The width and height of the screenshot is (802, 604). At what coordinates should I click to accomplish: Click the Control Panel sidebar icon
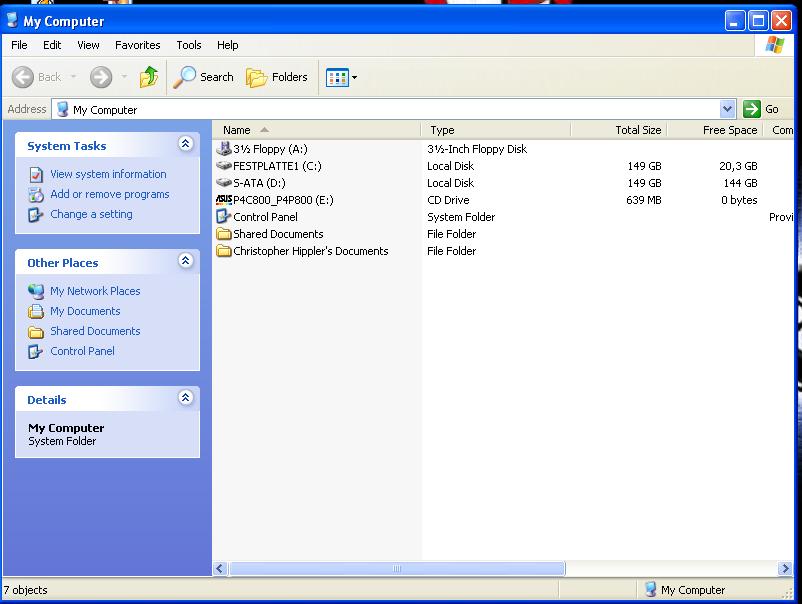click(35, 351)
